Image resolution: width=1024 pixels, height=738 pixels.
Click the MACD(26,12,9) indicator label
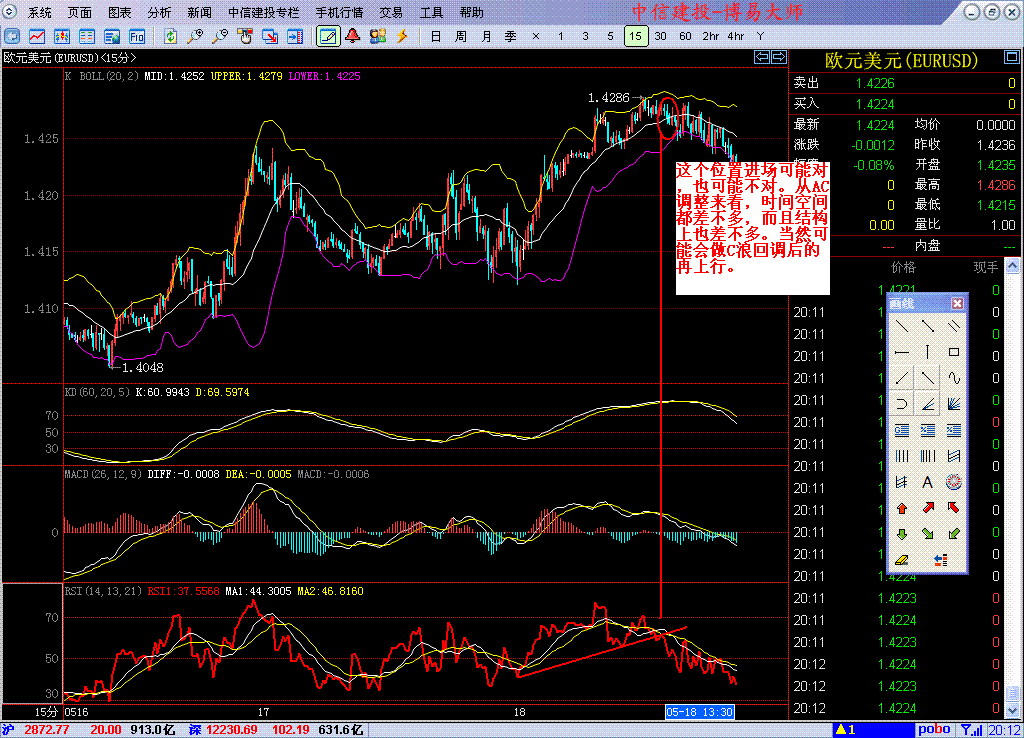[x=103, y=474]
